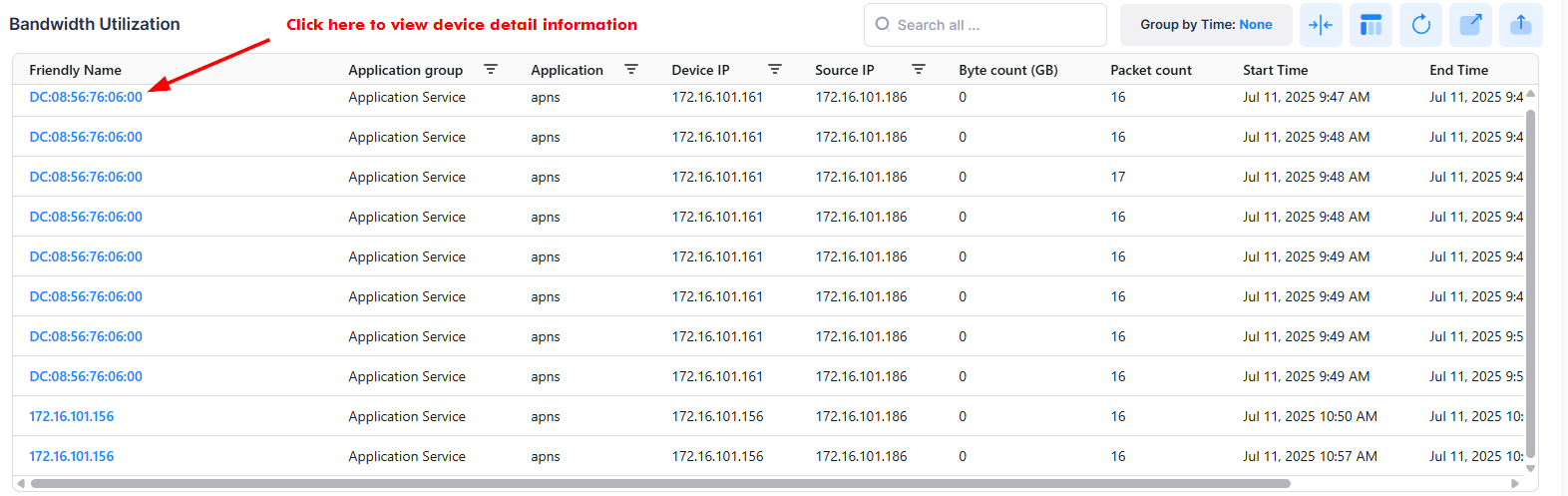Click the collapse columns width icon

click(1320, 25)
